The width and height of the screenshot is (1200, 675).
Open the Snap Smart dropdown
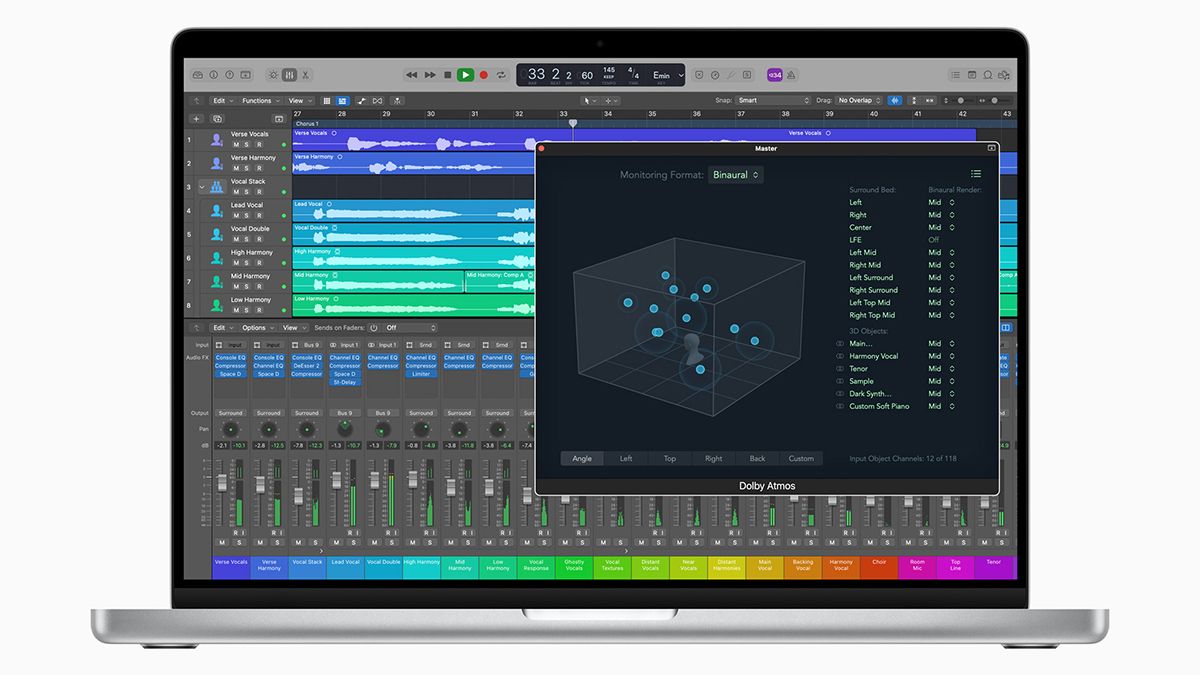(x=773, y=101)
